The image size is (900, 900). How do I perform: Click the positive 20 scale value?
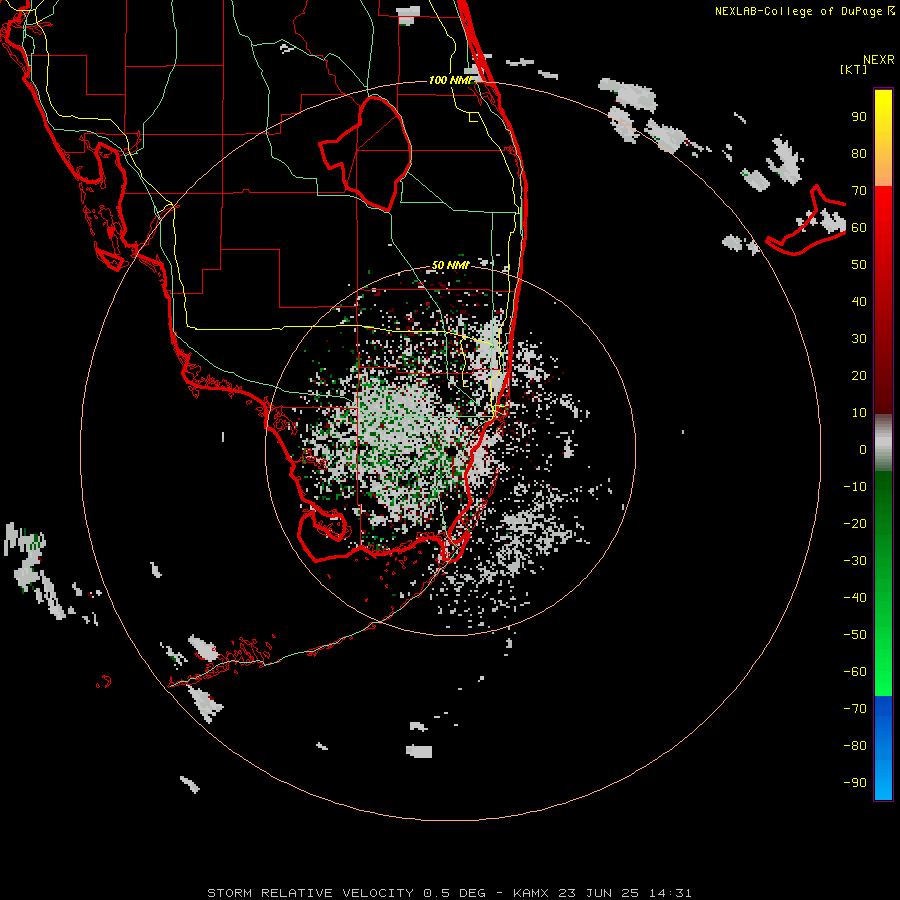(x=859, y=375)
